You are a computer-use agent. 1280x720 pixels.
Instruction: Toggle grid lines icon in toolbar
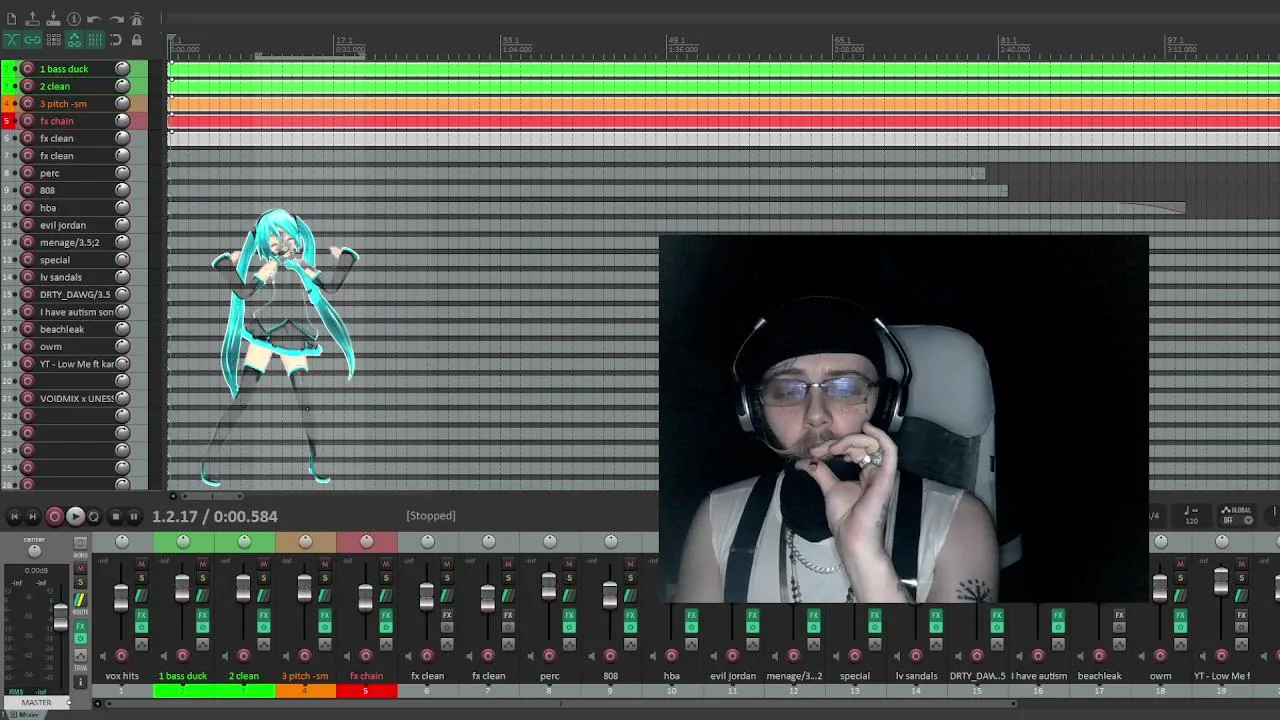point(95,40)
